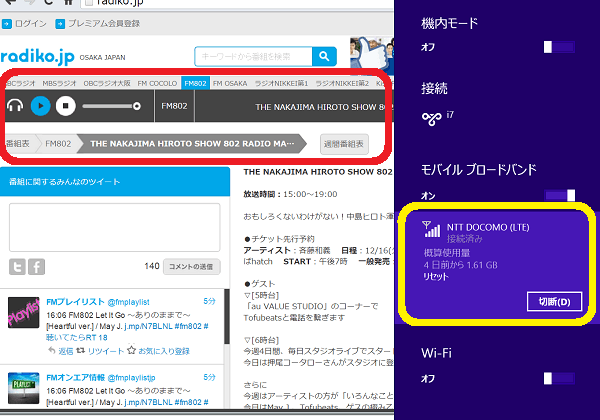Click the 切断(D) disconnect button
The height and width of the screenshot is (420, 600).
point(554,302)
